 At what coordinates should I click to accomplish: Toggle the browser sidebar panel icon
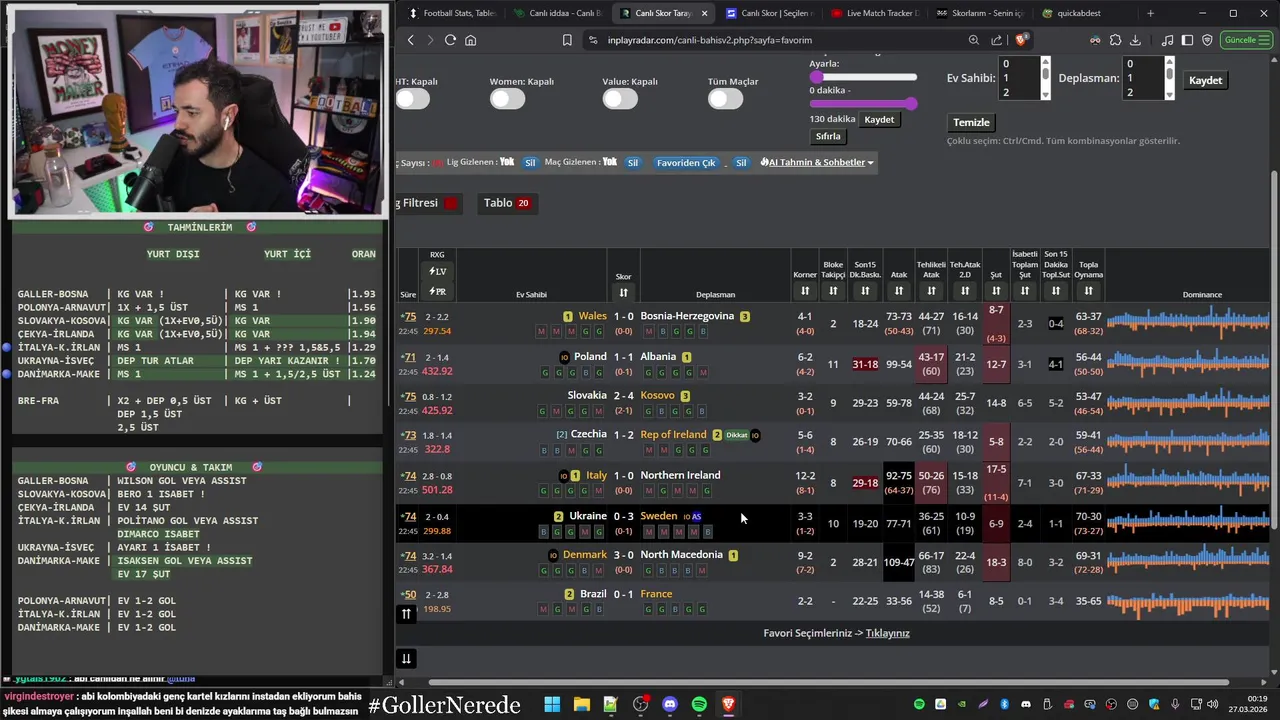point(1187,40)
